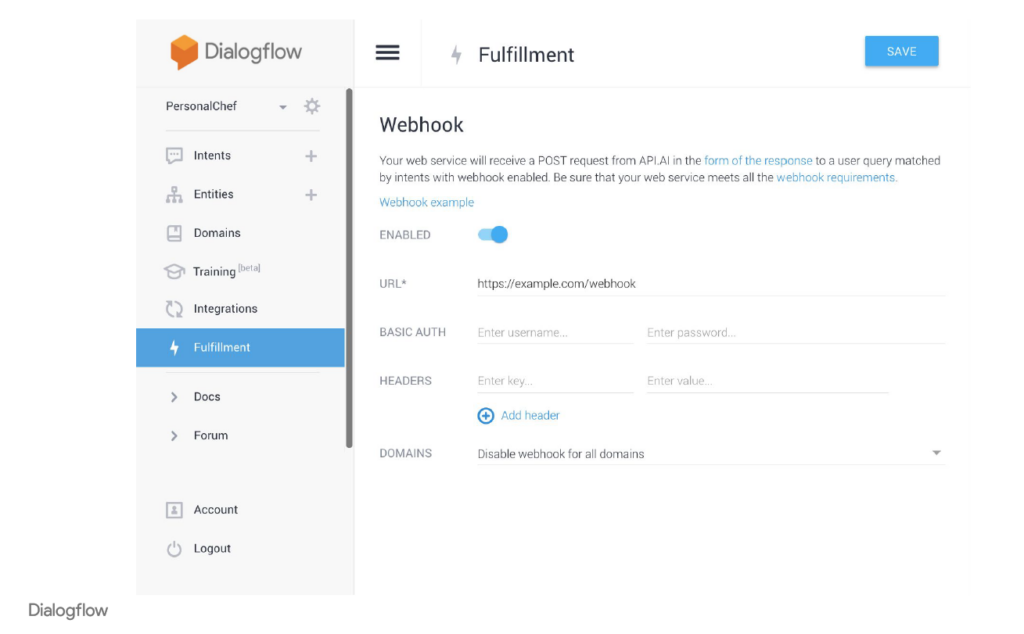
Task: Click the Add header plus circle icon
Action: click(485, 415)
